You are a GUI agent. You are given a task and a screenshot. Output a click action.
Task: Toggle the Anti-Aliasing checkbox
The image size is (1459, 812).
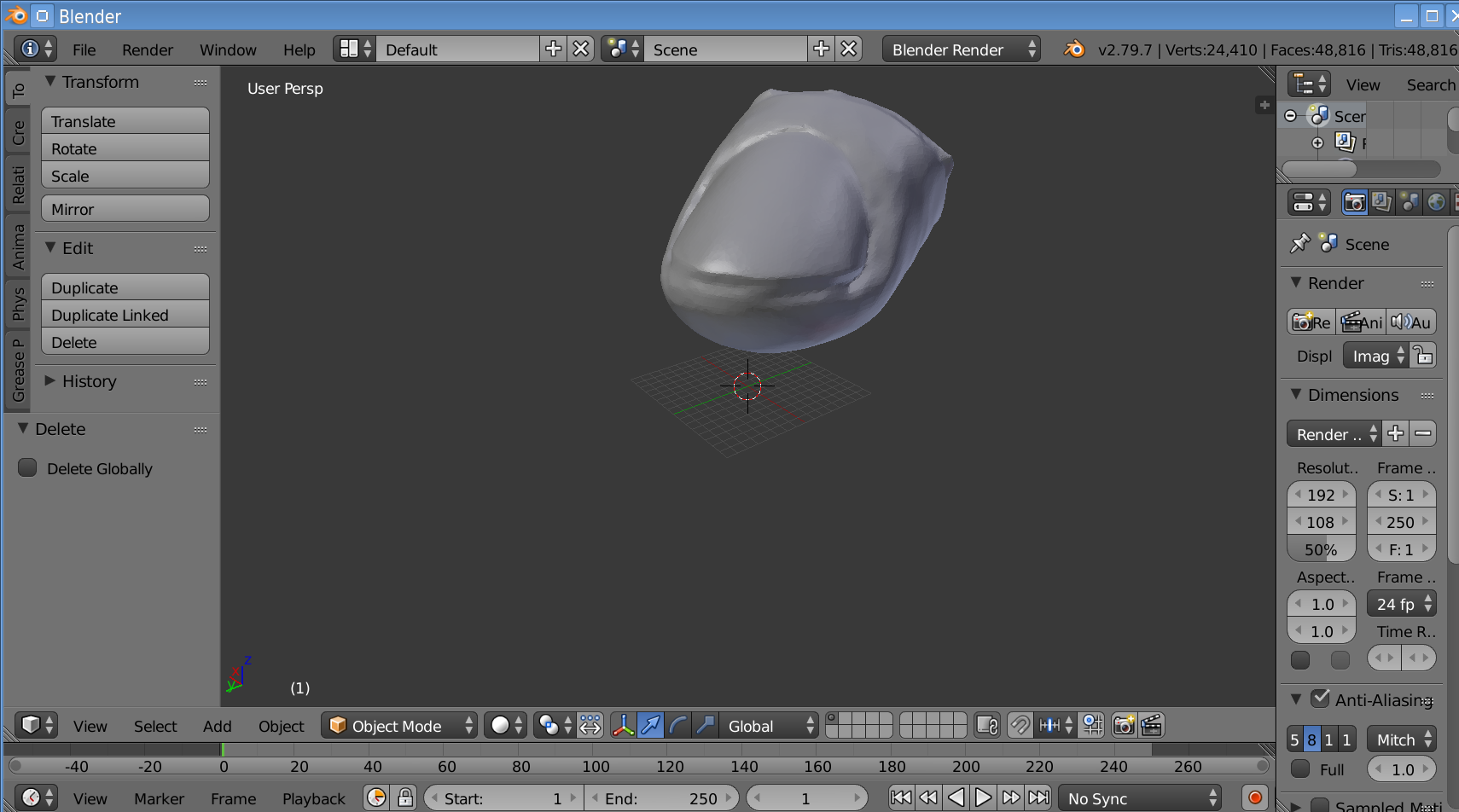(x=1320, y=699)
